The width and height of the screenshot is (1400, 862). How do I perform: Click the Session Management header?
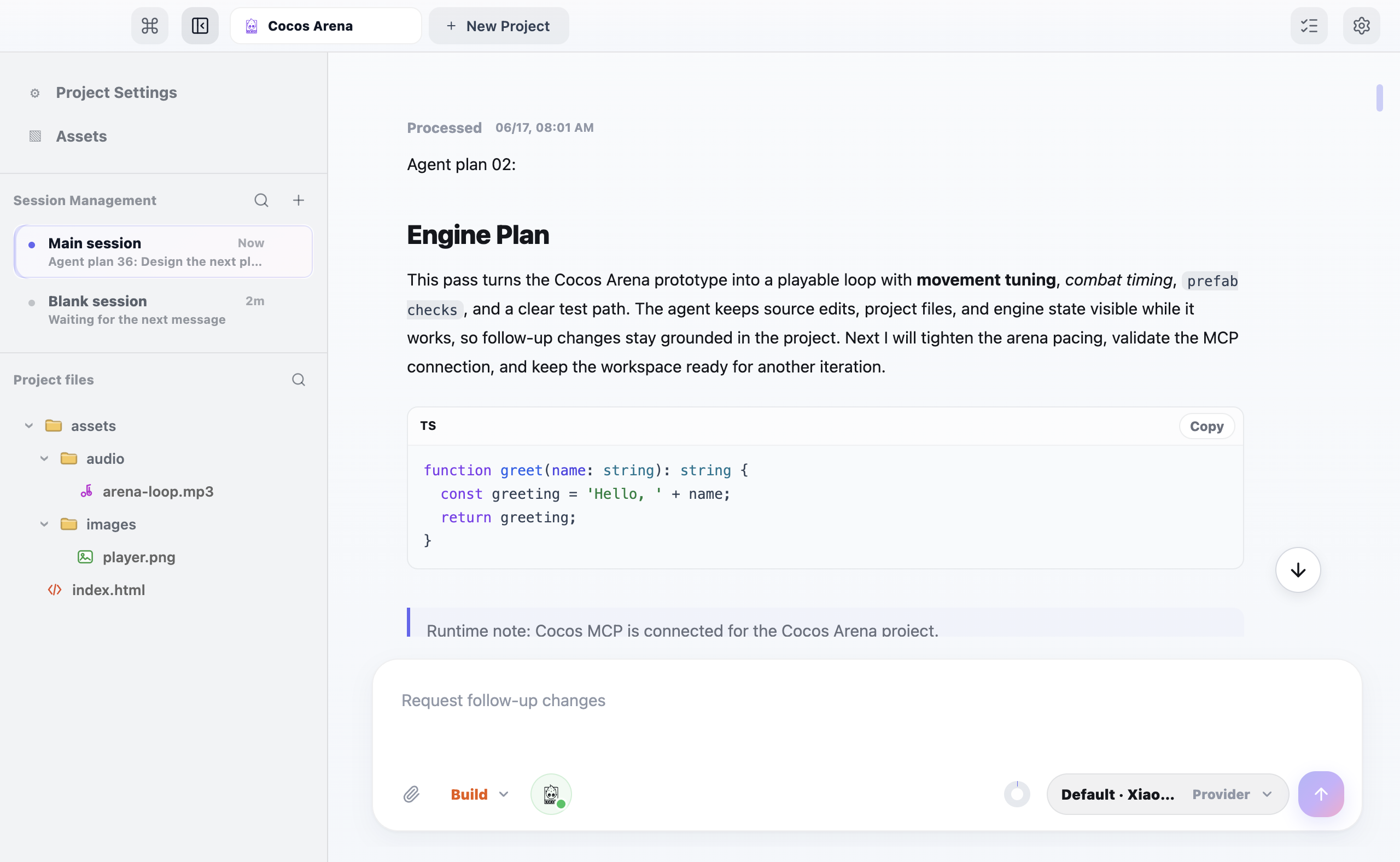pos(84,200)
